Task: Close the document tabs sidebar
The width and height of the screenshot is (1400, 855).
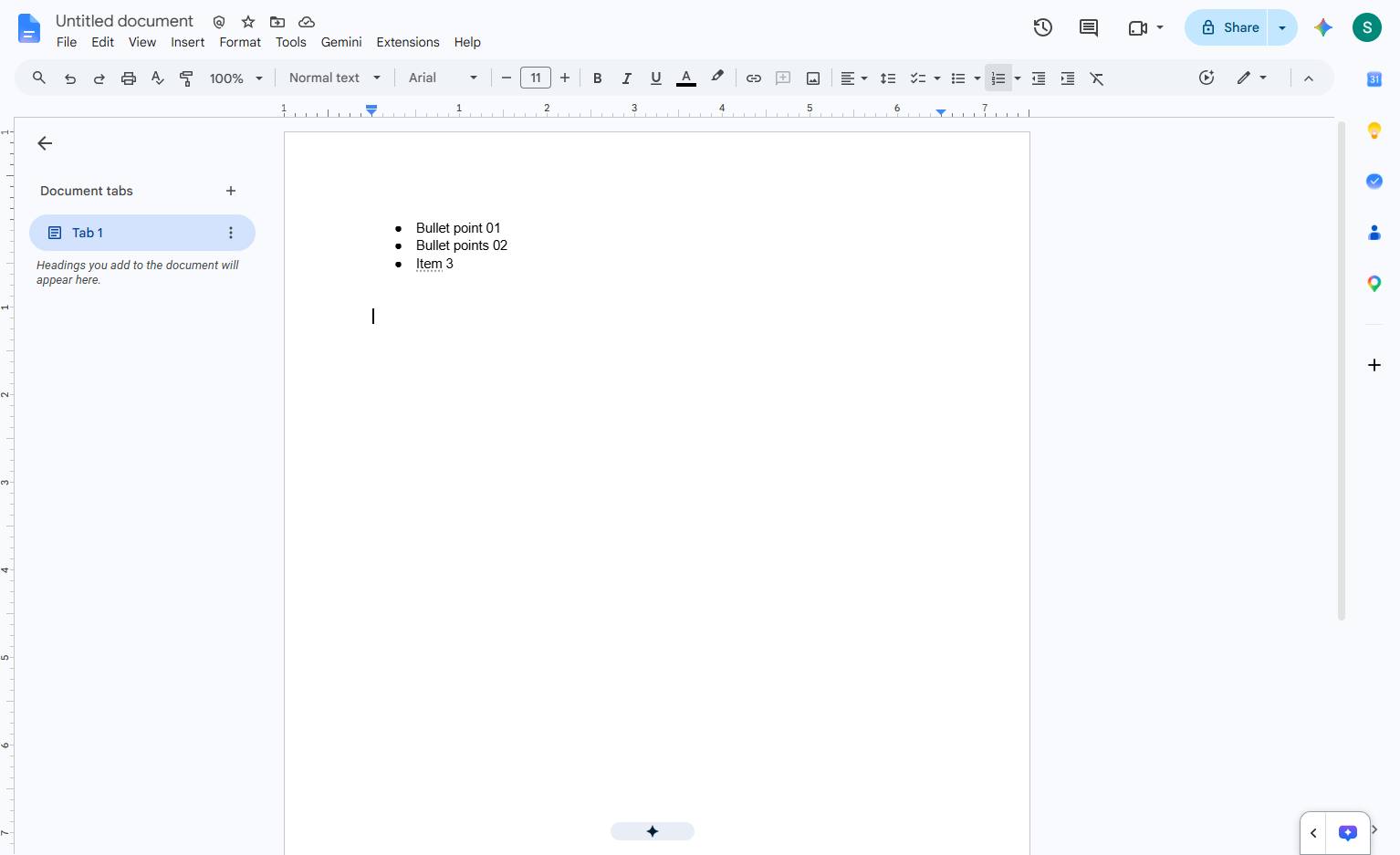Action: pyautogui.click(x=45, y=143)
